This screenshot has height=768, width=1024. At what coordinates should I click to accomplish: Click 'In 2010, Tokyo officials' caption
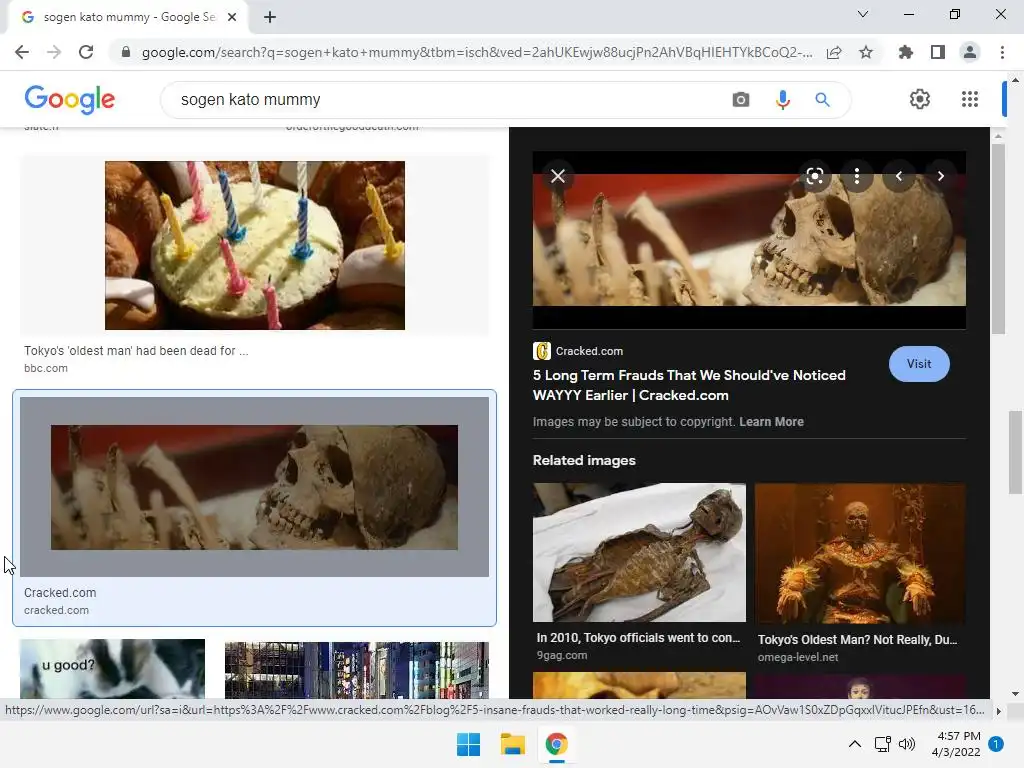click(638, 638)
